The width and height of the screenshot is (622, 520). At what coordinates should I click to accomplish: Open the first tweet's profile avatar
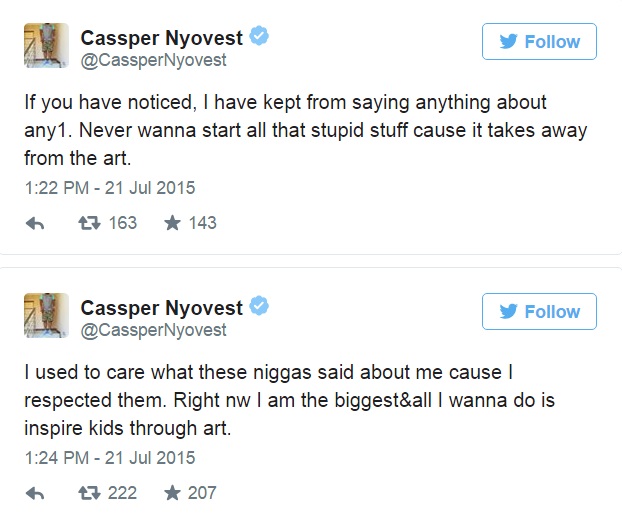click(x=46, y=46)
